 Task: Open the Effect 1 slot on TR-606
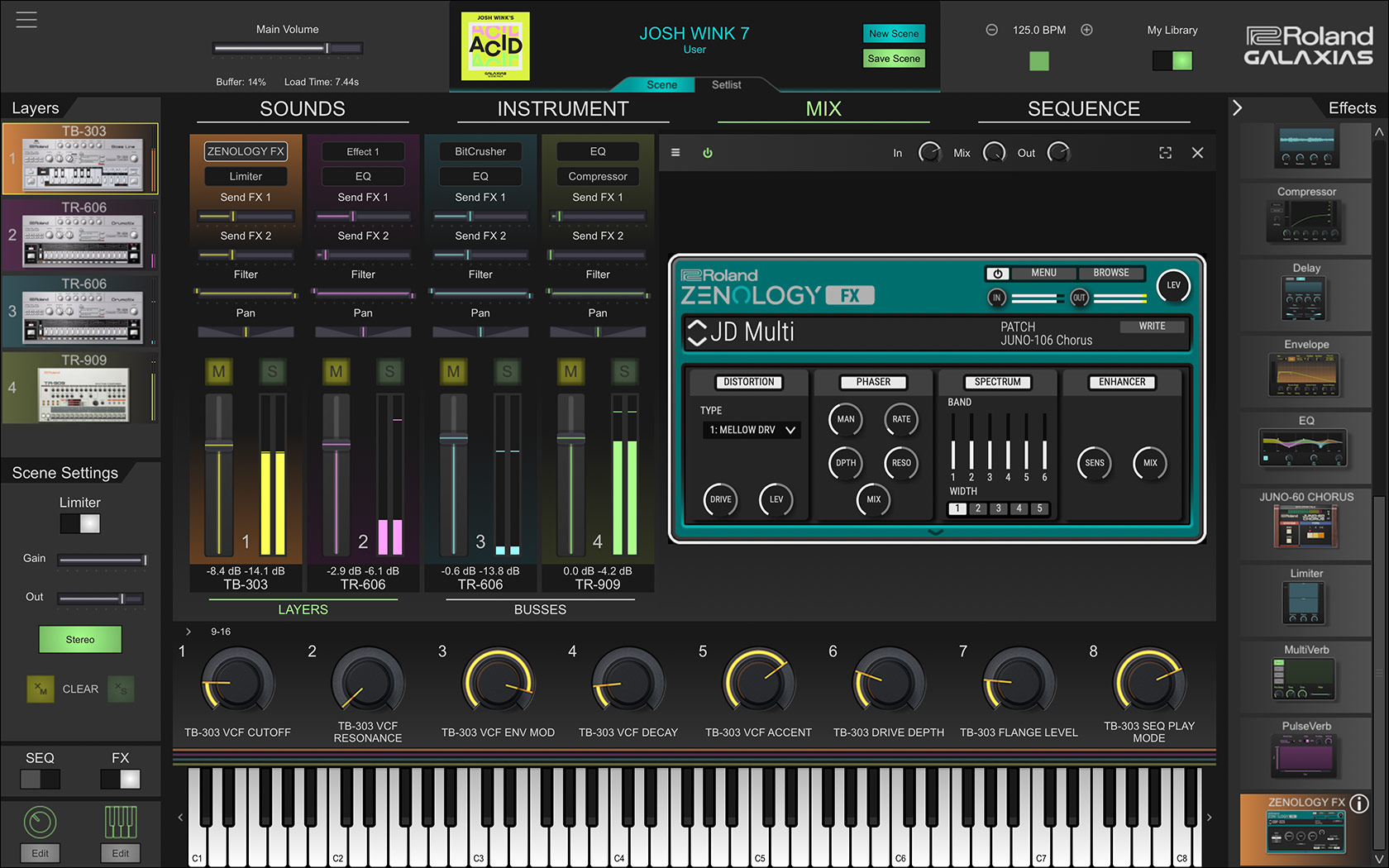(x=363, y=151)
